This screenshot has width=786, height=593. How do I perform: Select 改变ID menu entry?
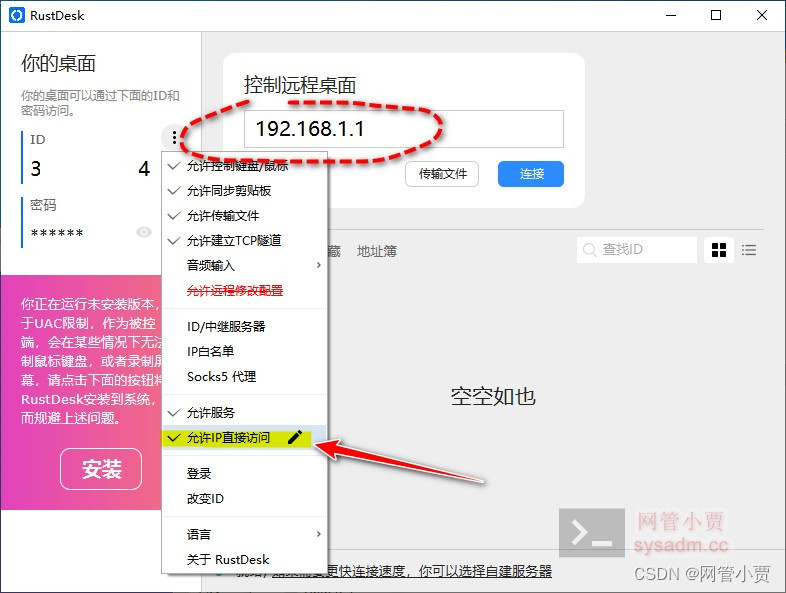[x=245, y=499]
